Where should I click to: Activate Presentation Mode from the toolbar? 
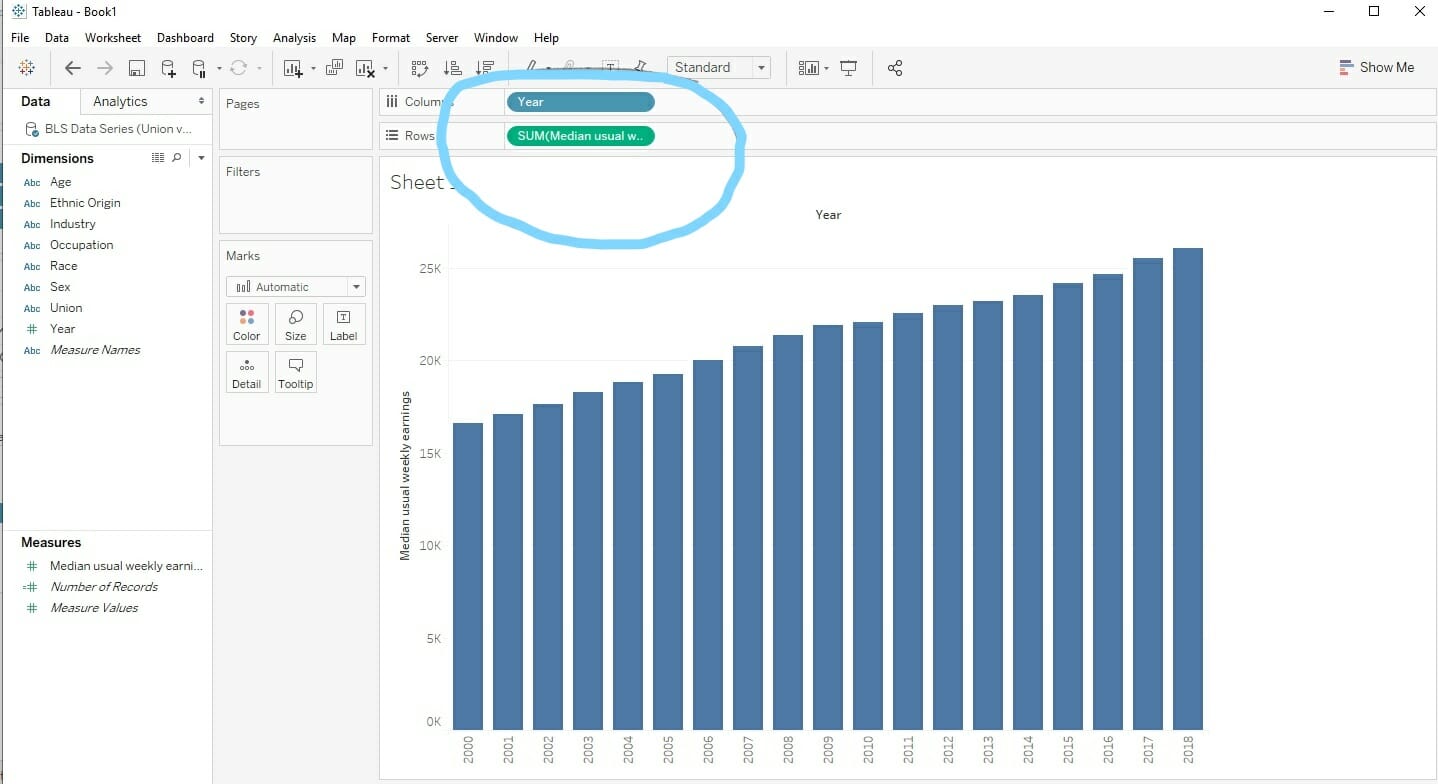849,67
